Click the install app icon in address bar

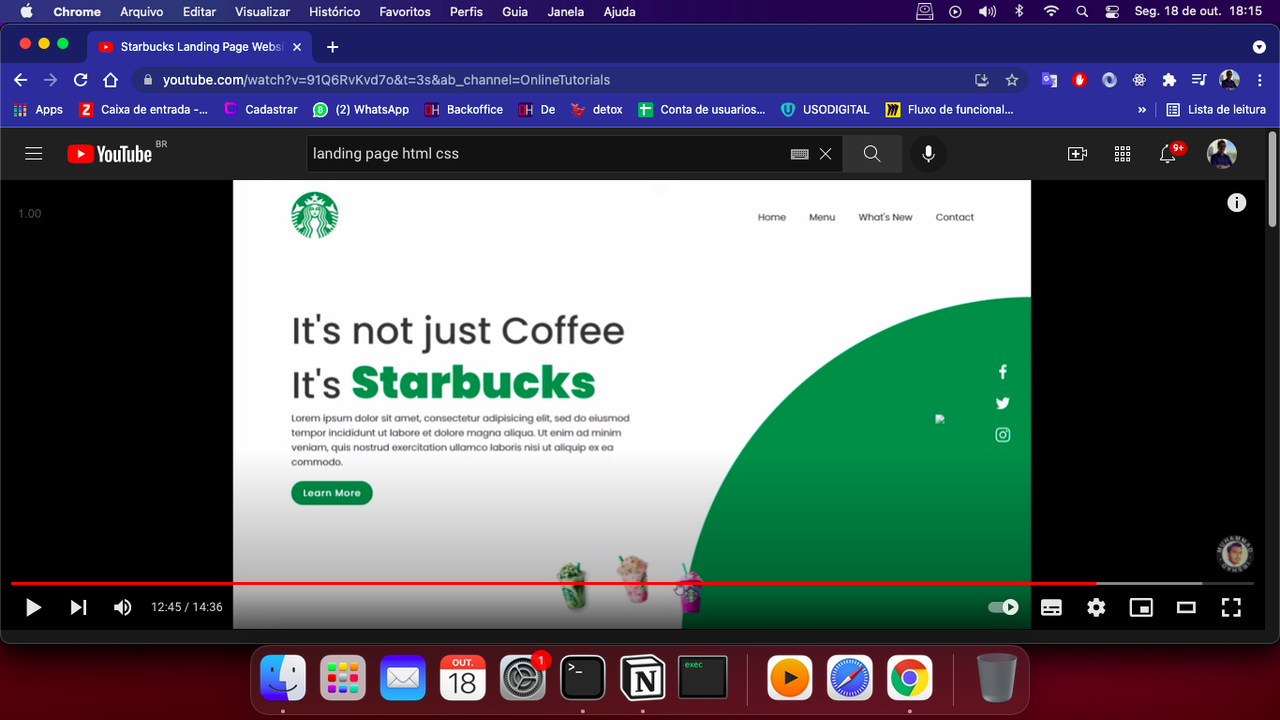click(982, 80)
